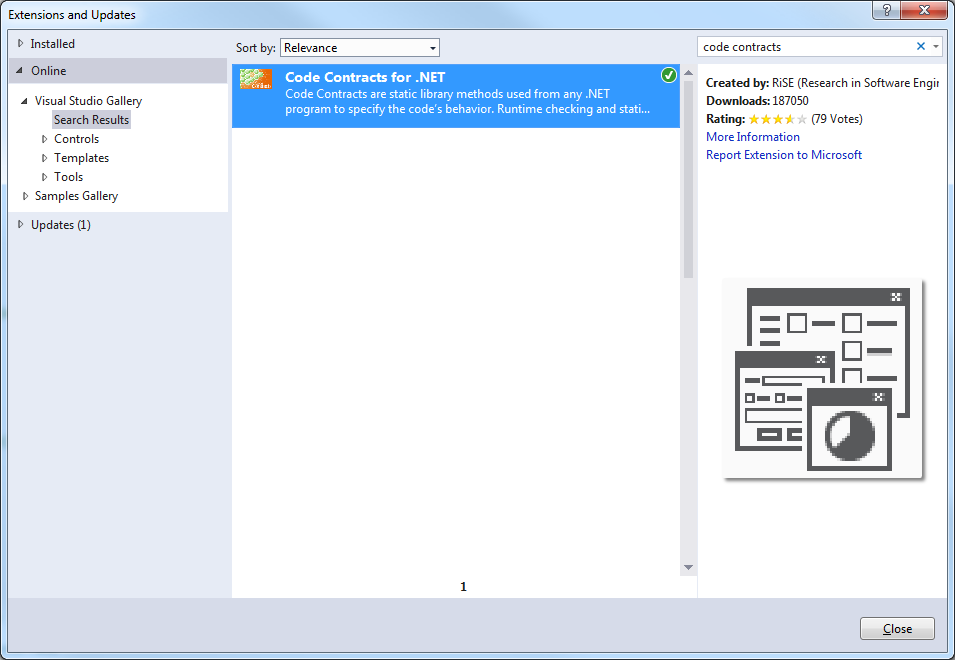The image size is (955, 660).
Task: Click the green installed checkmark icon
Action: click(669, 76)
